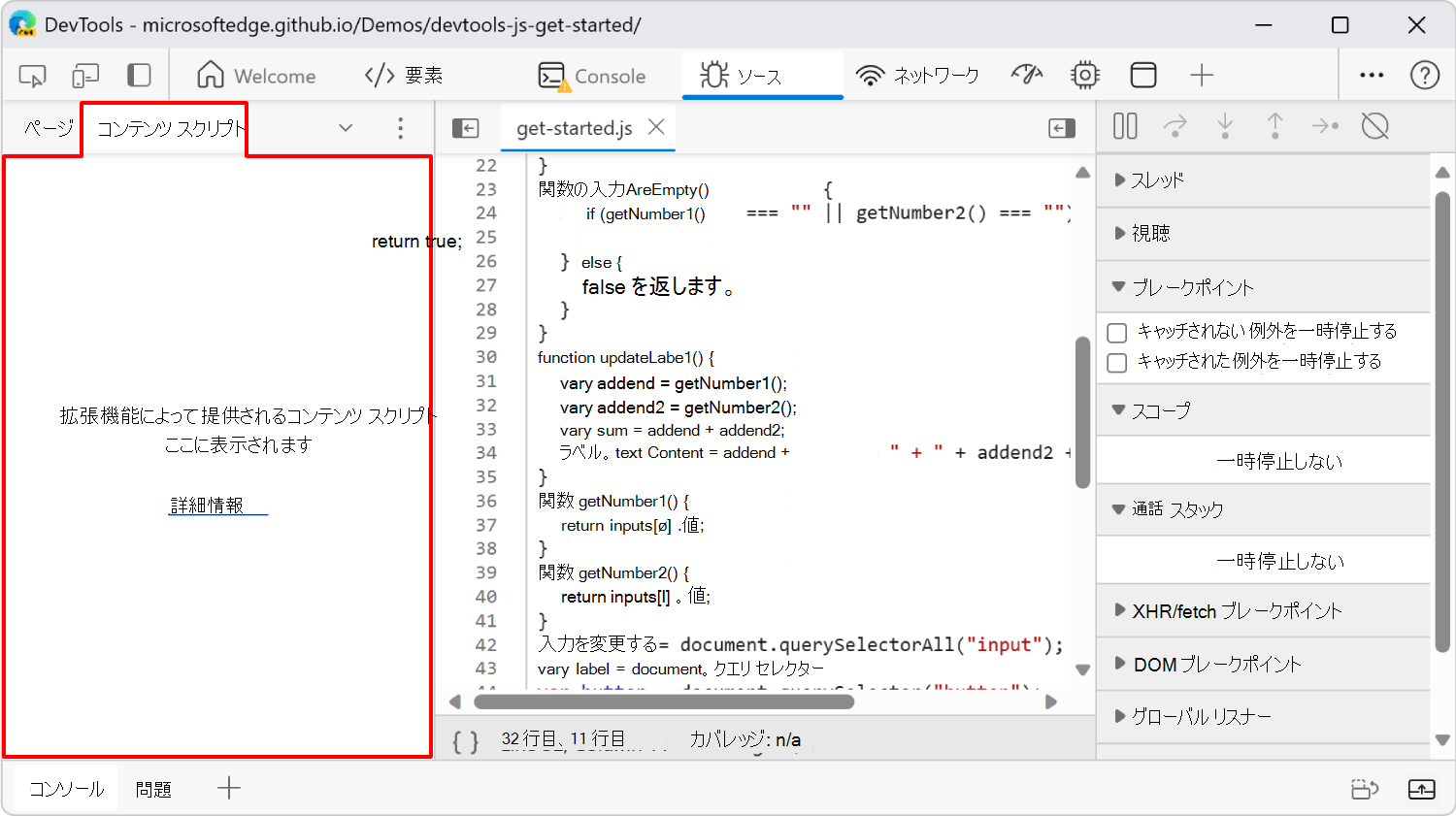1456x816 pixels.
Task: Collapse the 通話 スタック section
Action: tap(1264, 509)
